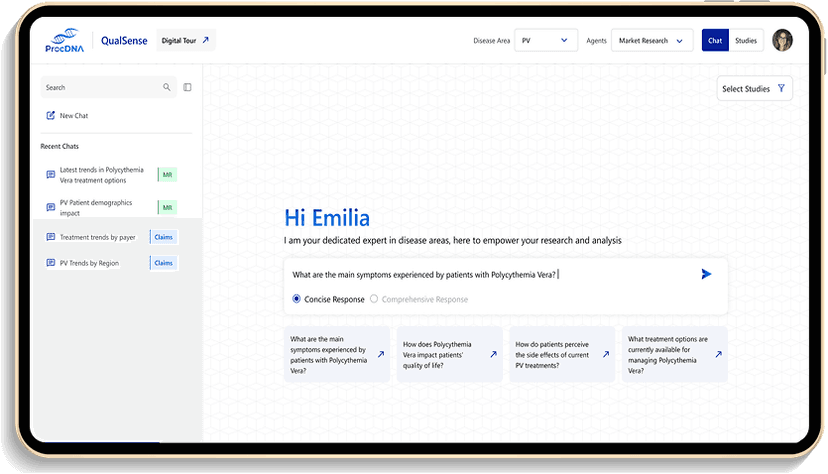The height and width of the screenshot is (474, 828).
Task: Click arrow icon on side effects card
Action: coord(606,354)
